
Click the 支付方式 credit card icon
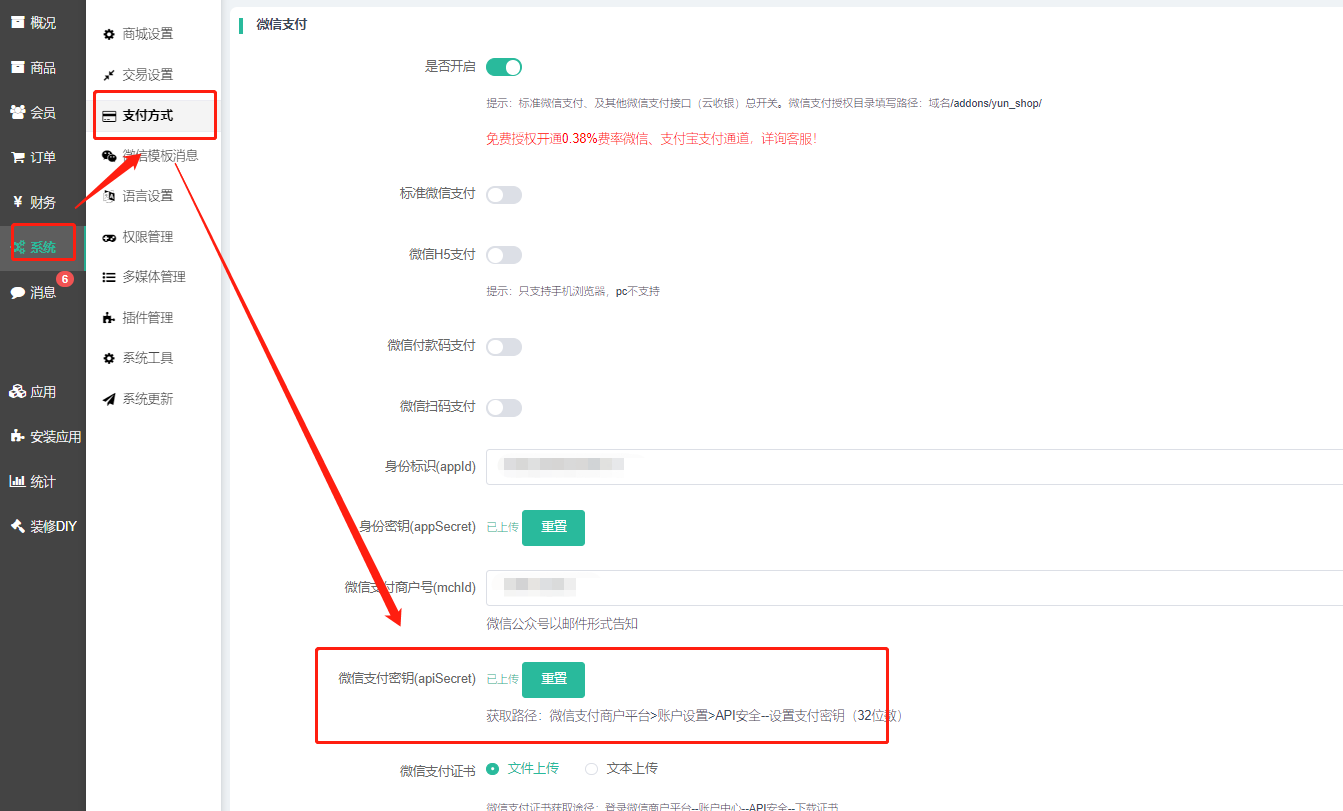pyautogui.click(x=109, y=116)
